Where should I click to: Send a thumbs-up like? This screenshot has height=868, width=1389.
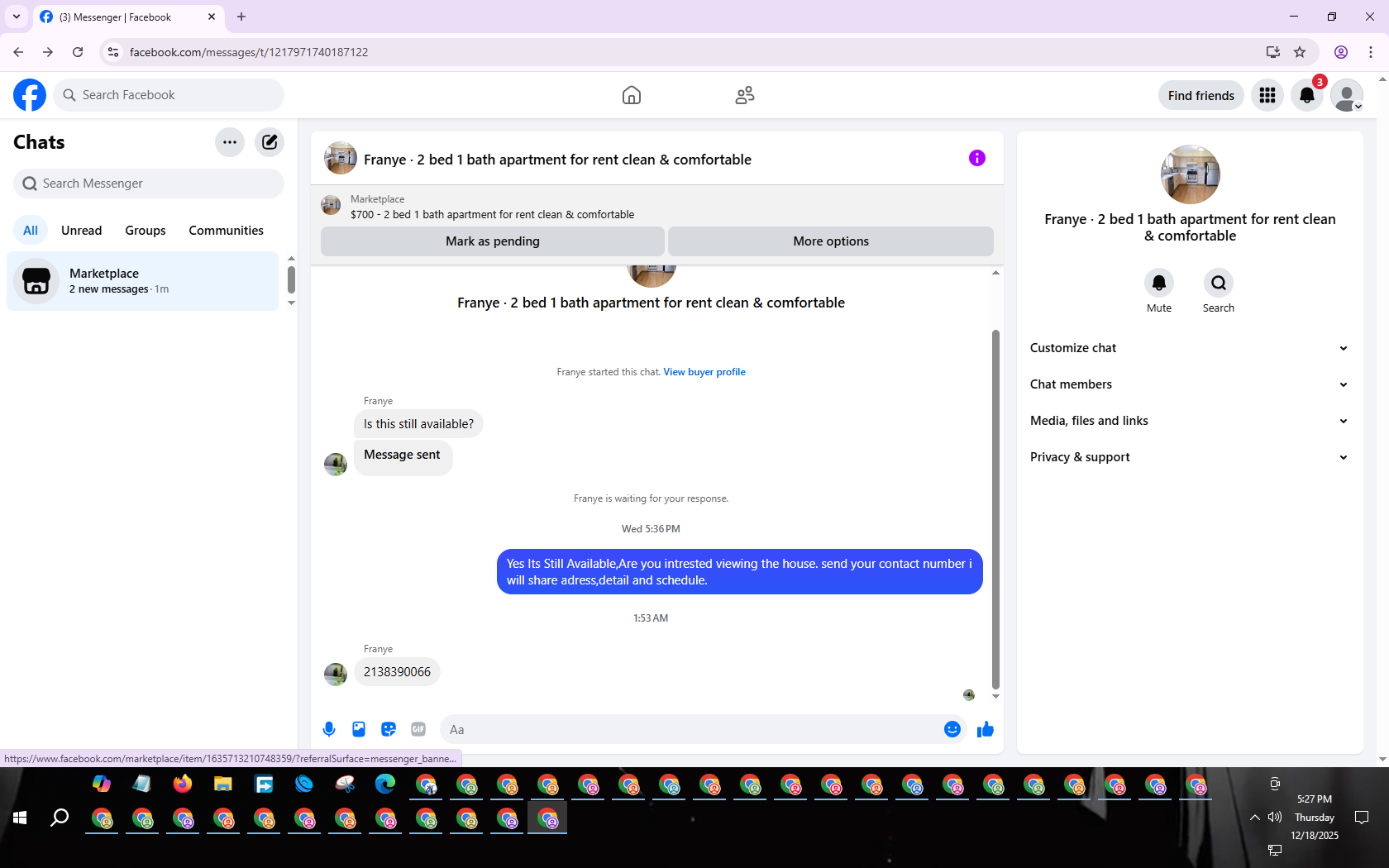click(986, 729)
